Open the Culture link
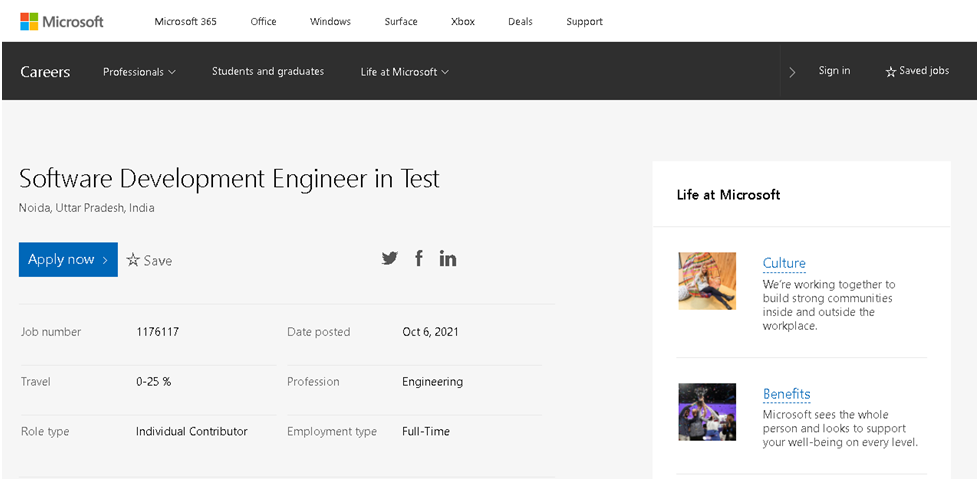The height and width of the screenshot is (481, 979). (784, 263)
